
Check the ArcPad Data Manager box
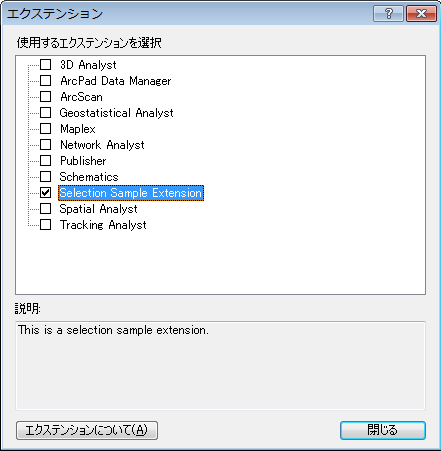point(46,80)
